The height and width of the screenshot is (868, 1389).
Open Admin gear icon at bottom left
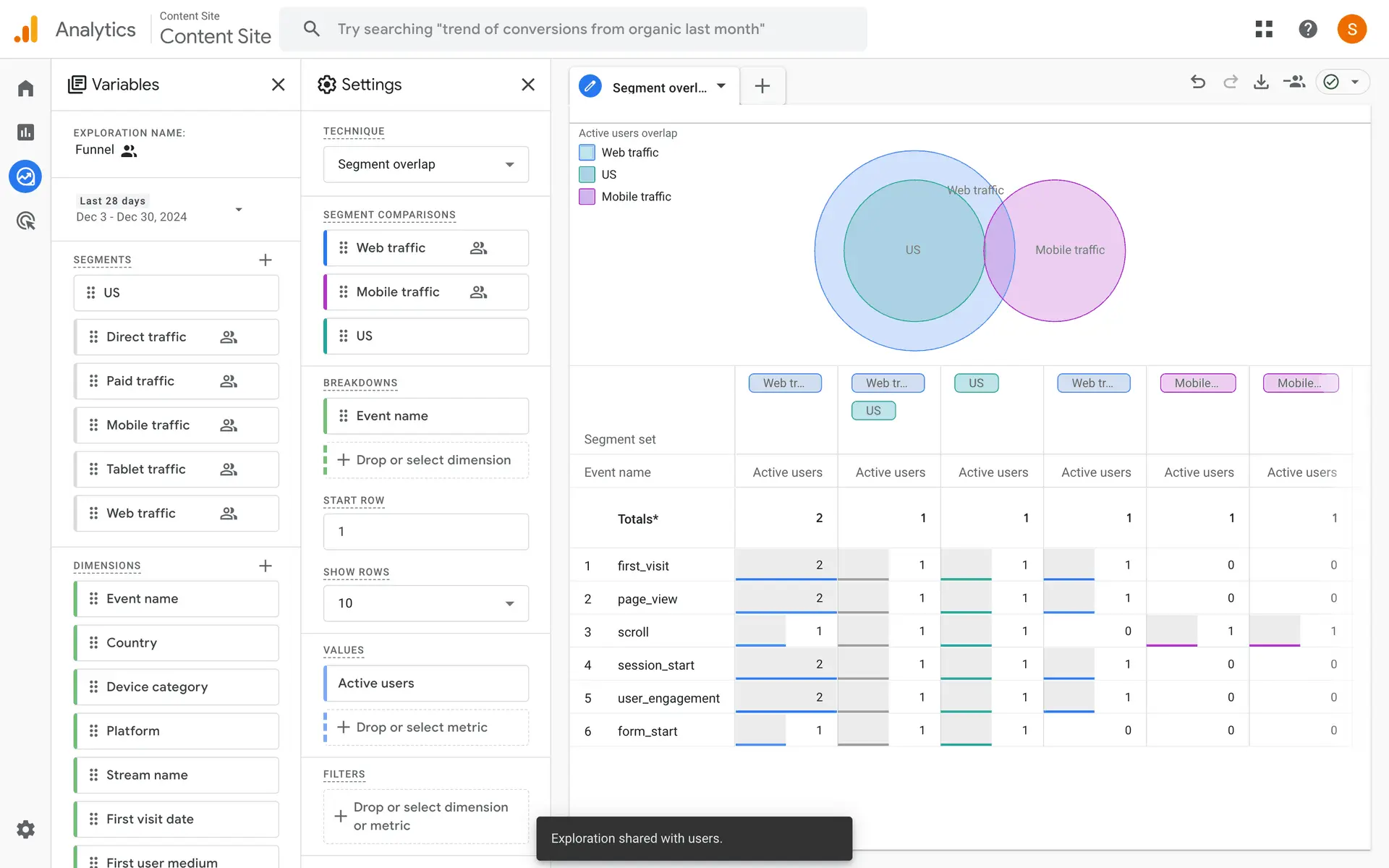pyautogui.click(x=26, y=829)
